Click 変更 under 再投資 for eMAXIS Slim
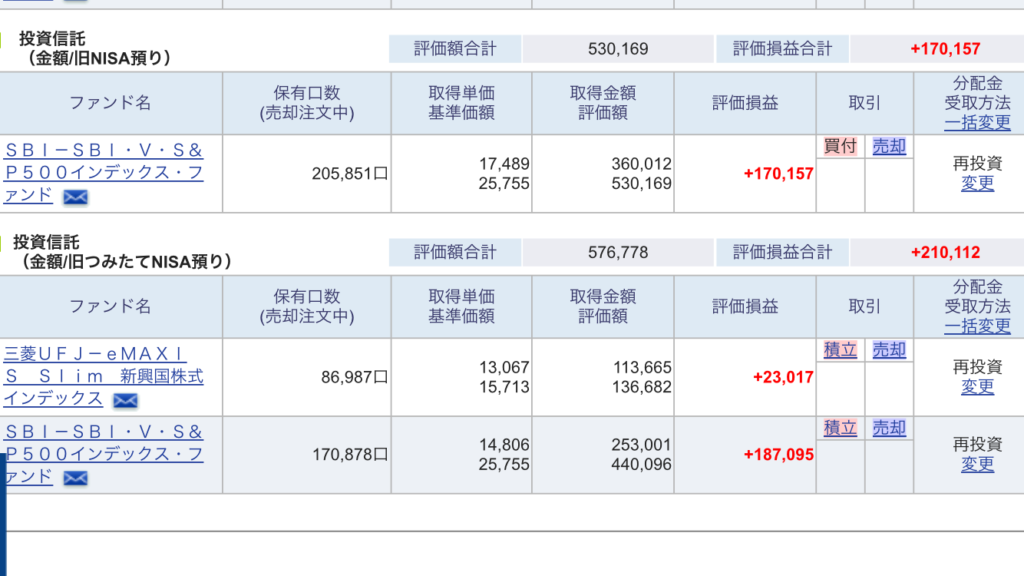Image resolution: width=1024 pixels, height=576 pixels. (977, 386)
